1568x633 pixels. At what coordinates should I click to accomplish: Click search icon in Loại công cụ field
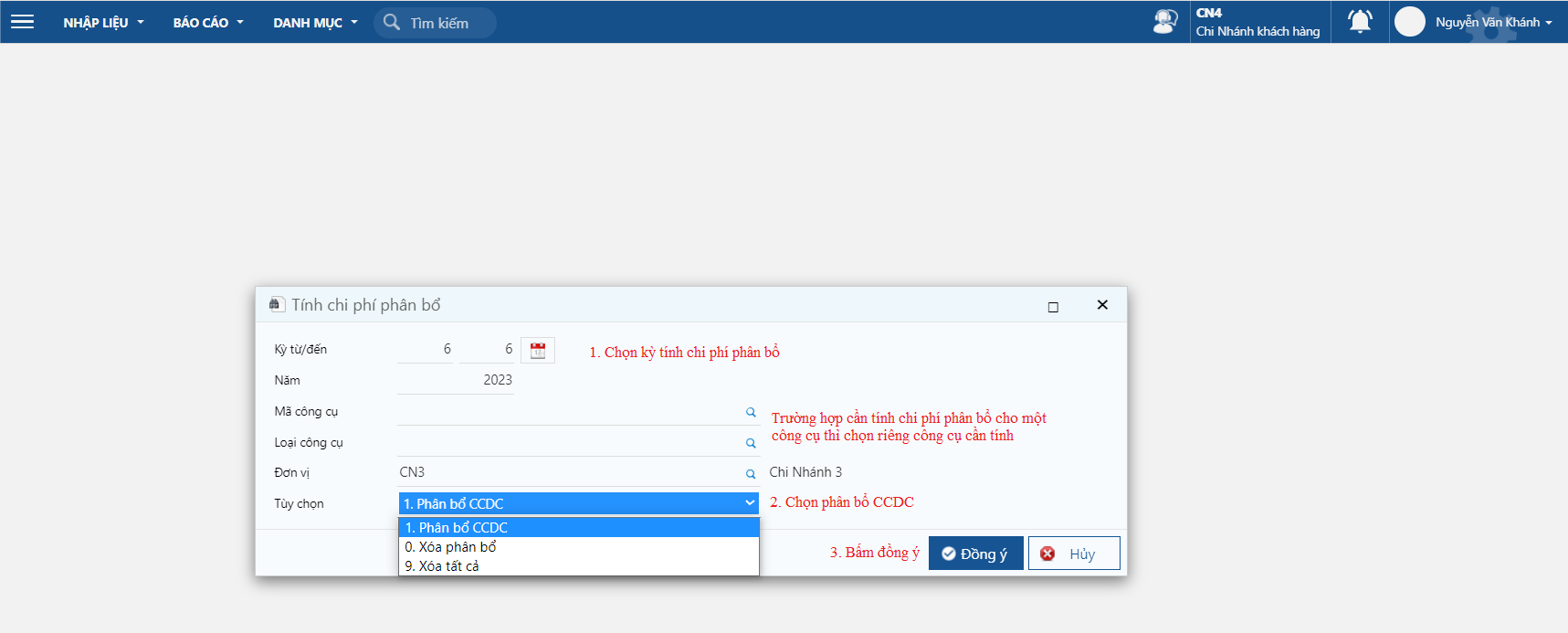751,443
